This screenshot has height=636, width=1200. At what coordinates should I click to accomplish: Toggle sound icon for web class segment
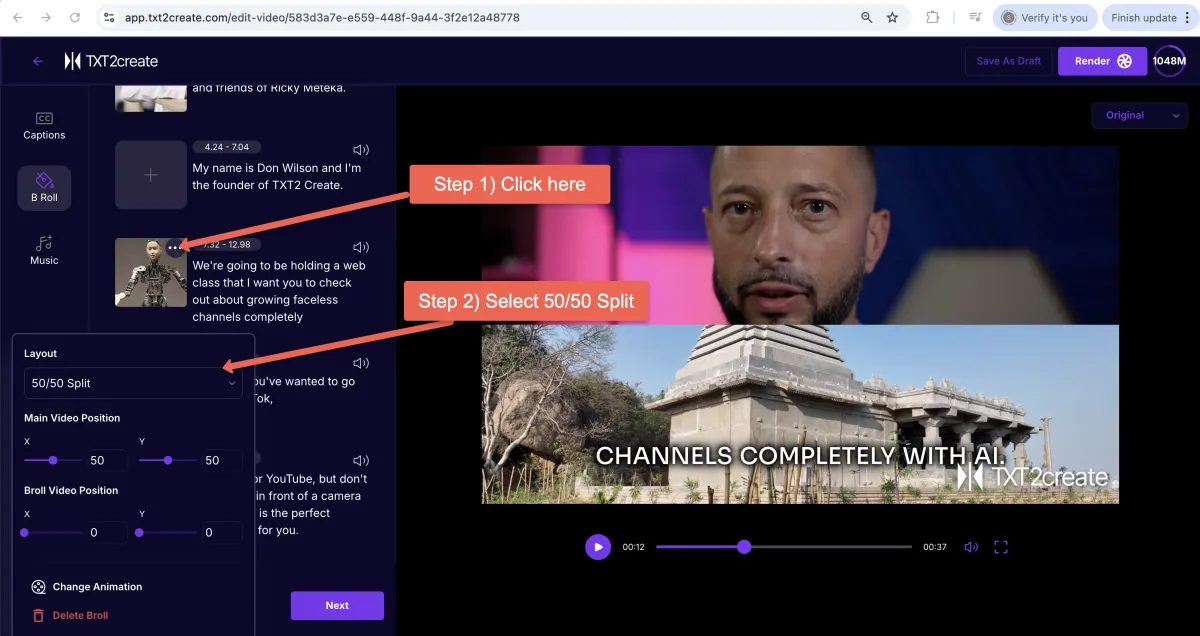361,247
